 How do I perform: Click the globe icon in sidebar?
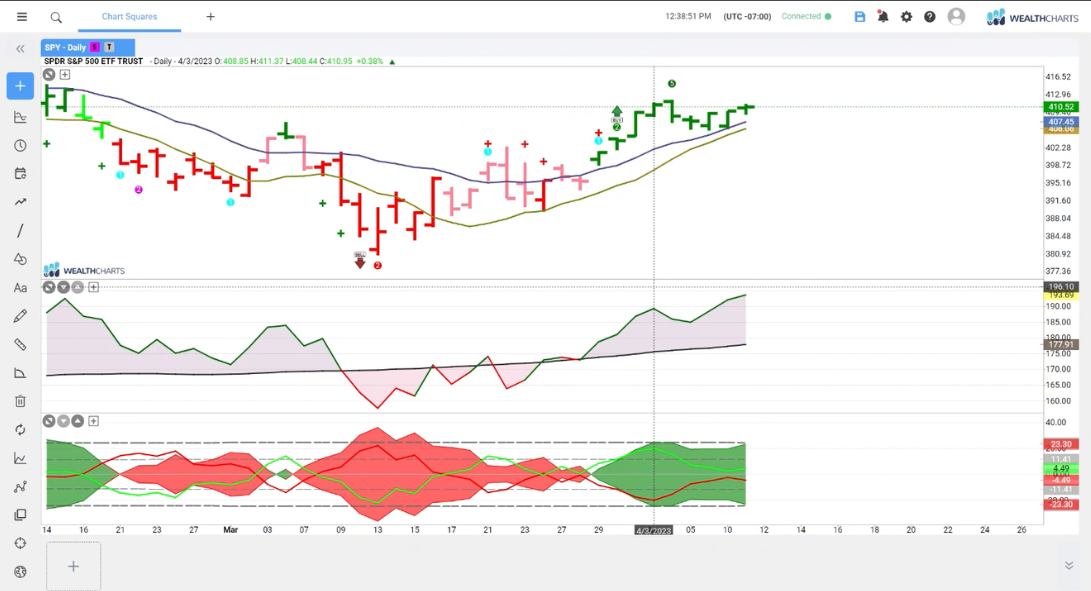click(20, 572)
